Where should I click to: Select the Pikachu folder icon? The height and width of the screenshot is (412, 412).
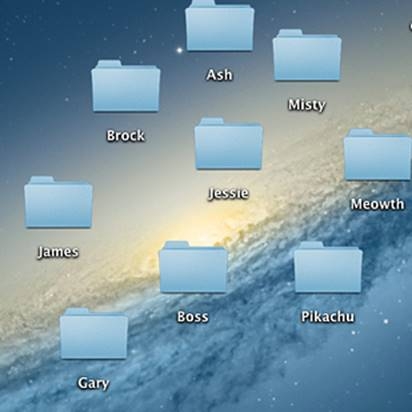coord(328,267)
